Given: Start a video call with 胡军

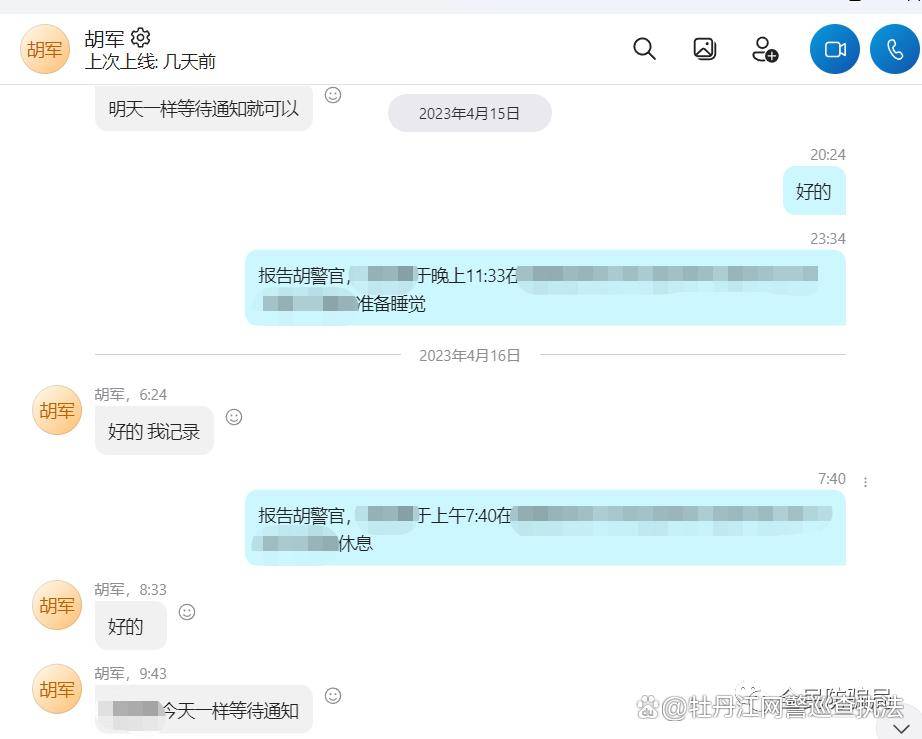Looking at the screenshot, I should click(834, 49).
